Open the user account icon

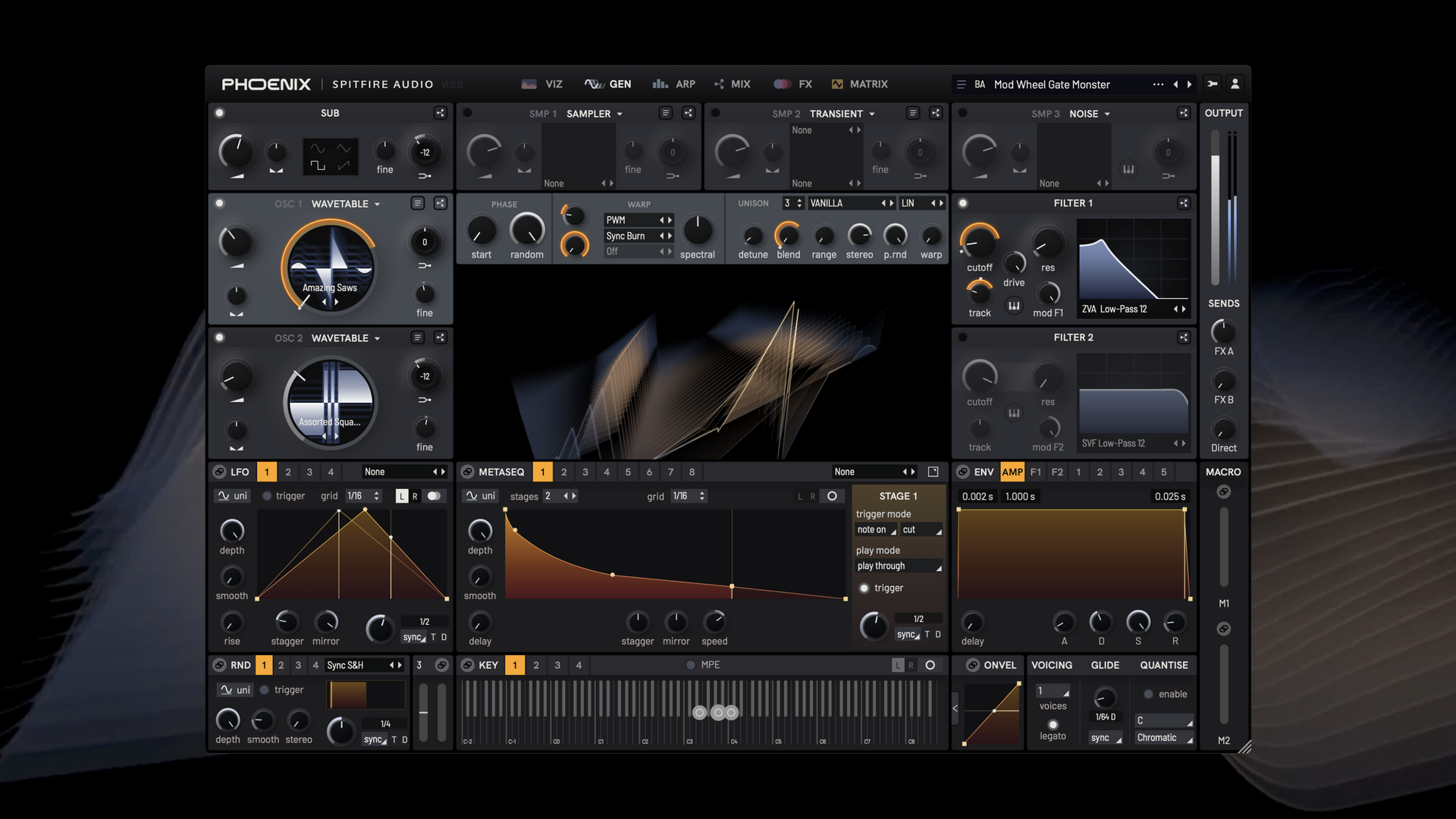click(x=1235, y=84)
